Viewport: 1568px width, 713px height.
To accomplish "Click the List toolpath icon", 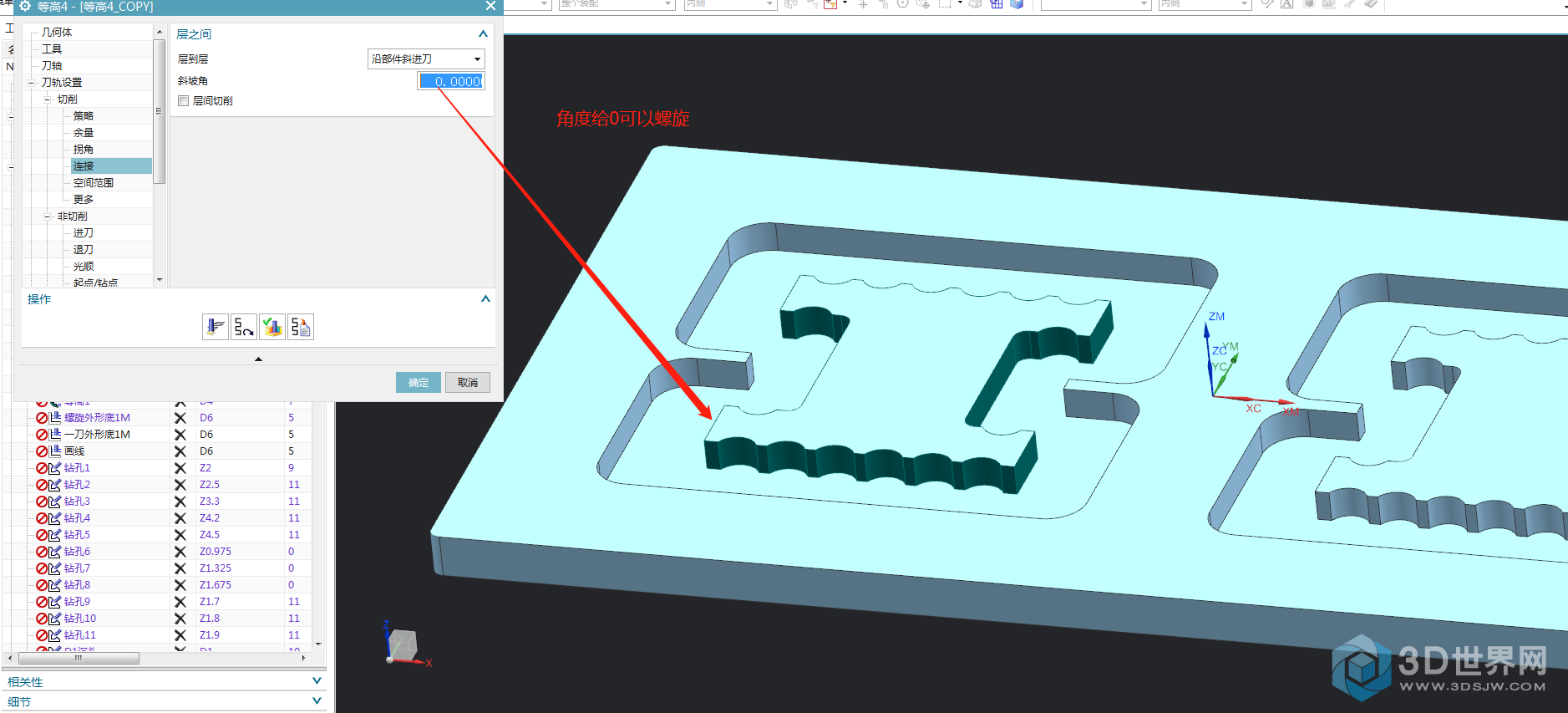I will 301,327.
